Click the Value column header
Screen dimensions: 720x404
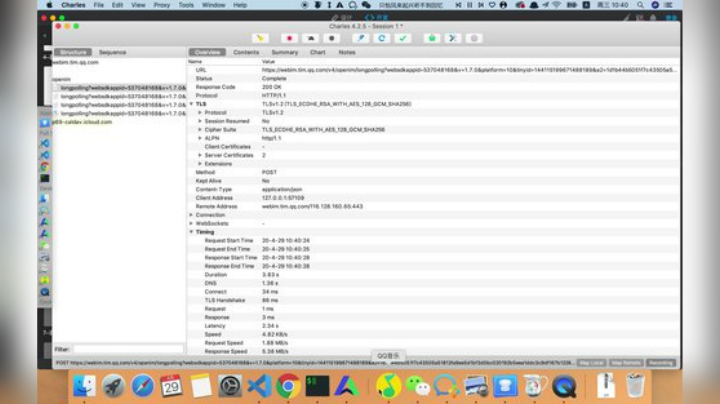[268, 62]
